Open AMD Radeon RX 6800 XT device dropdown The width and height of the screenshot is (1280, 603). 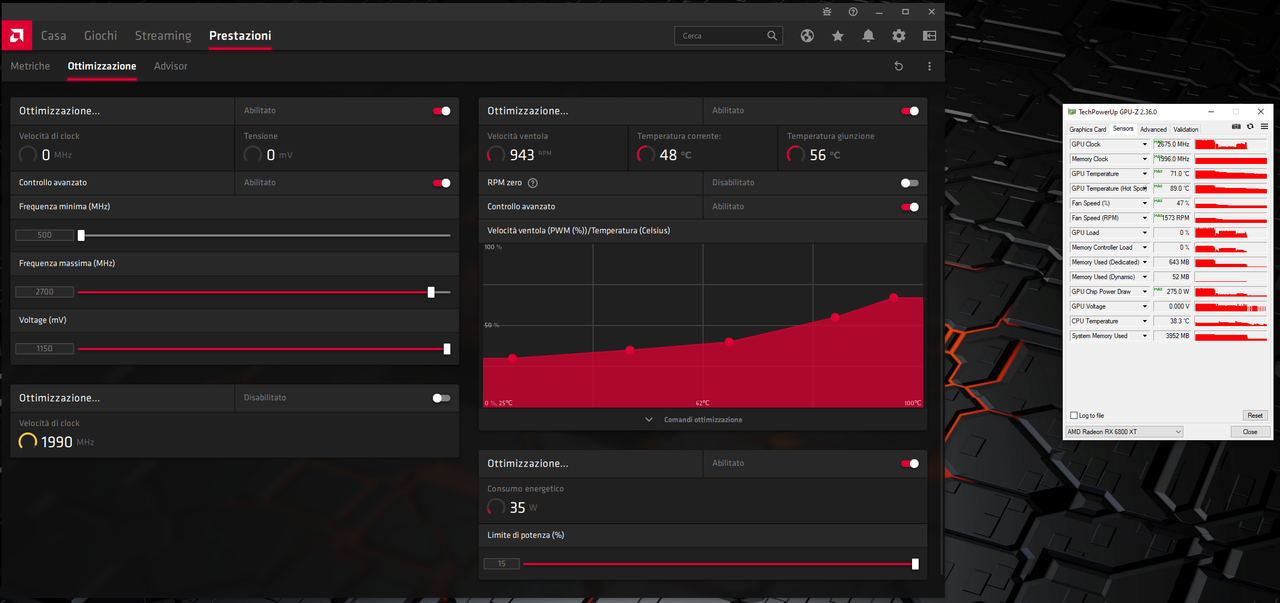tap(1124, 432)
